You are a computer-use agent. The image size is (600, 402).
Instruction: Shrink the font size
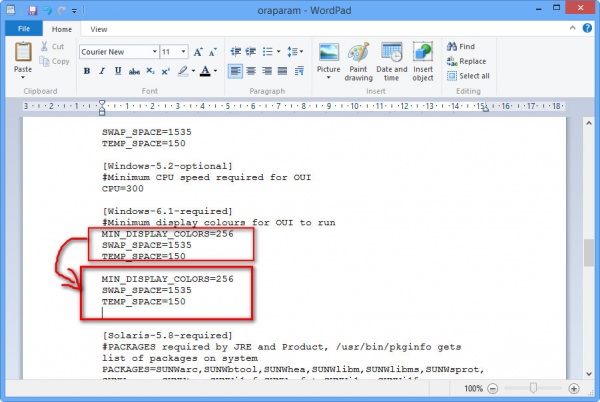(213, 52)
